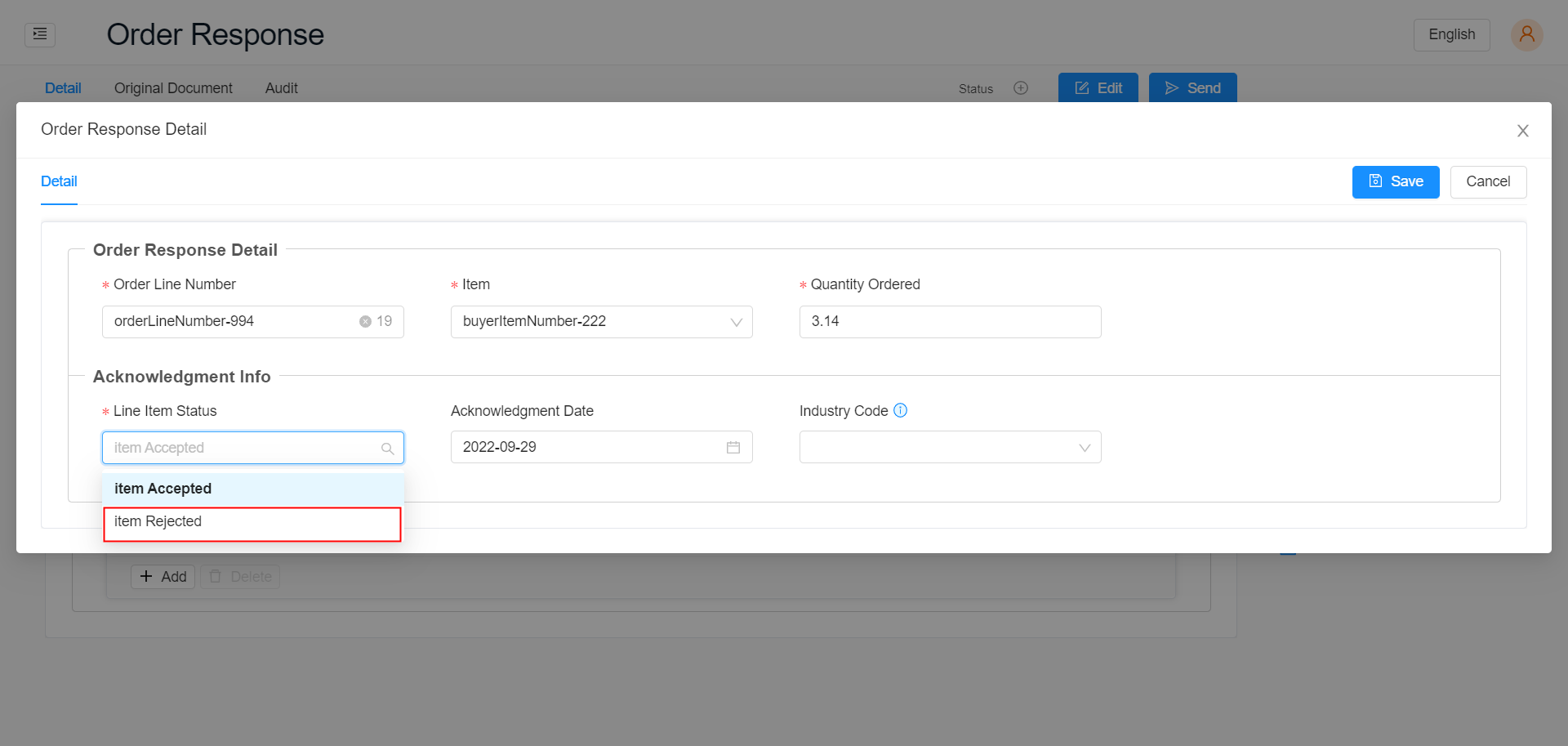This screenshot has width=1568, height=746.
Task: Open the Audit tab
Action: 281,87
